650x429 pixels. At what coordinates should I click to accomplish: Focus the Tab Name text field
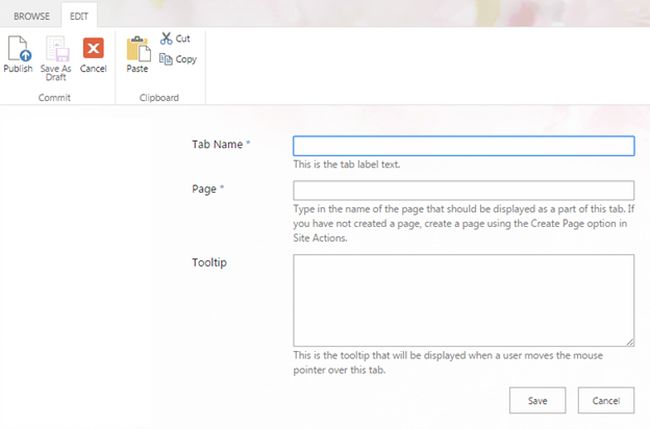tap(463, 146)
